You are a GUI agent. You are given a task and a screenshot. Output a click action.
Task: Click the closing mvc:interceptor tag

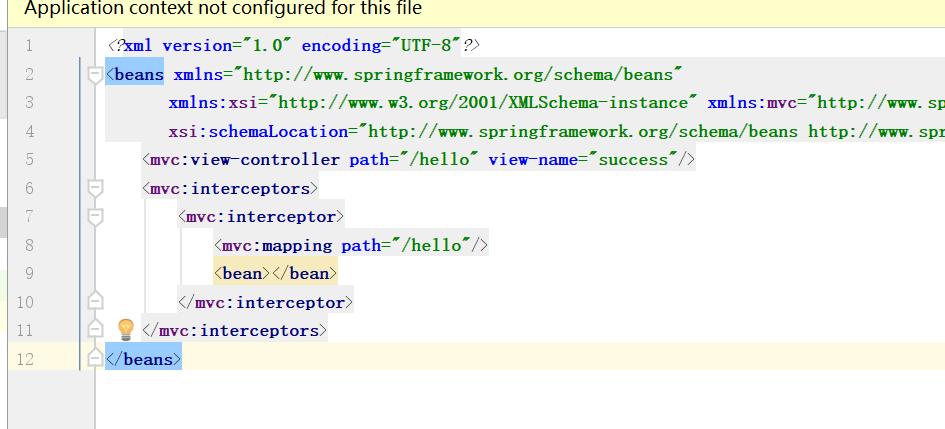point(265,302)
